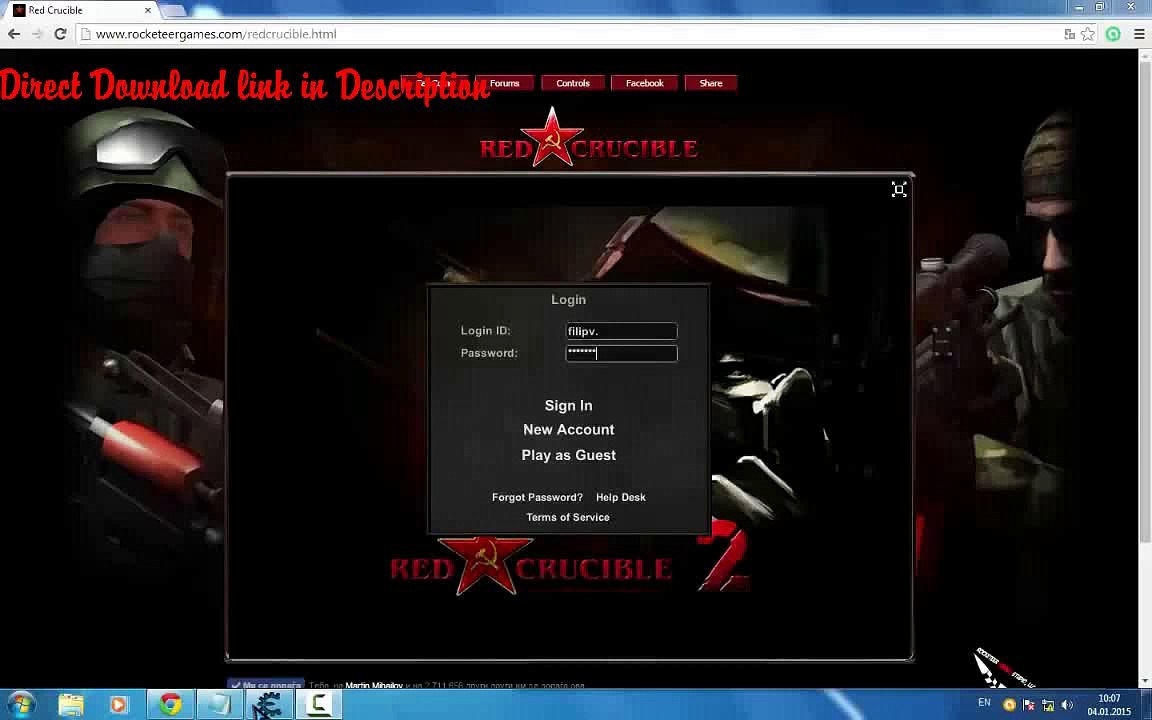Click the page icon beside the URL
The height and width of the screenshot is (720, 1152).
pyautogui.click(x=86, y=34)
